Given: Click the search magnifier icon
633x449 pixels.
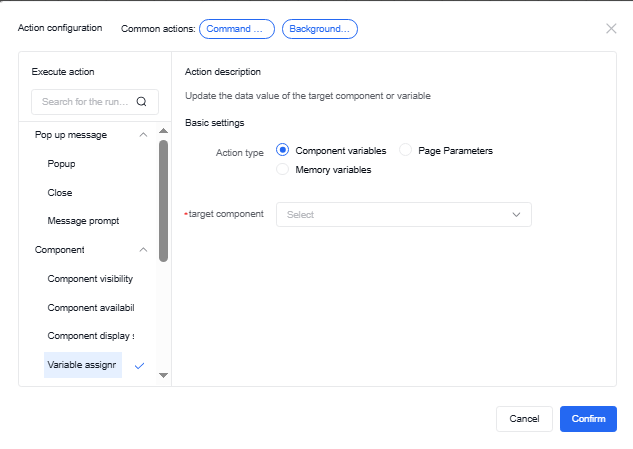Looking at the screenshot, I should (141, 101).
